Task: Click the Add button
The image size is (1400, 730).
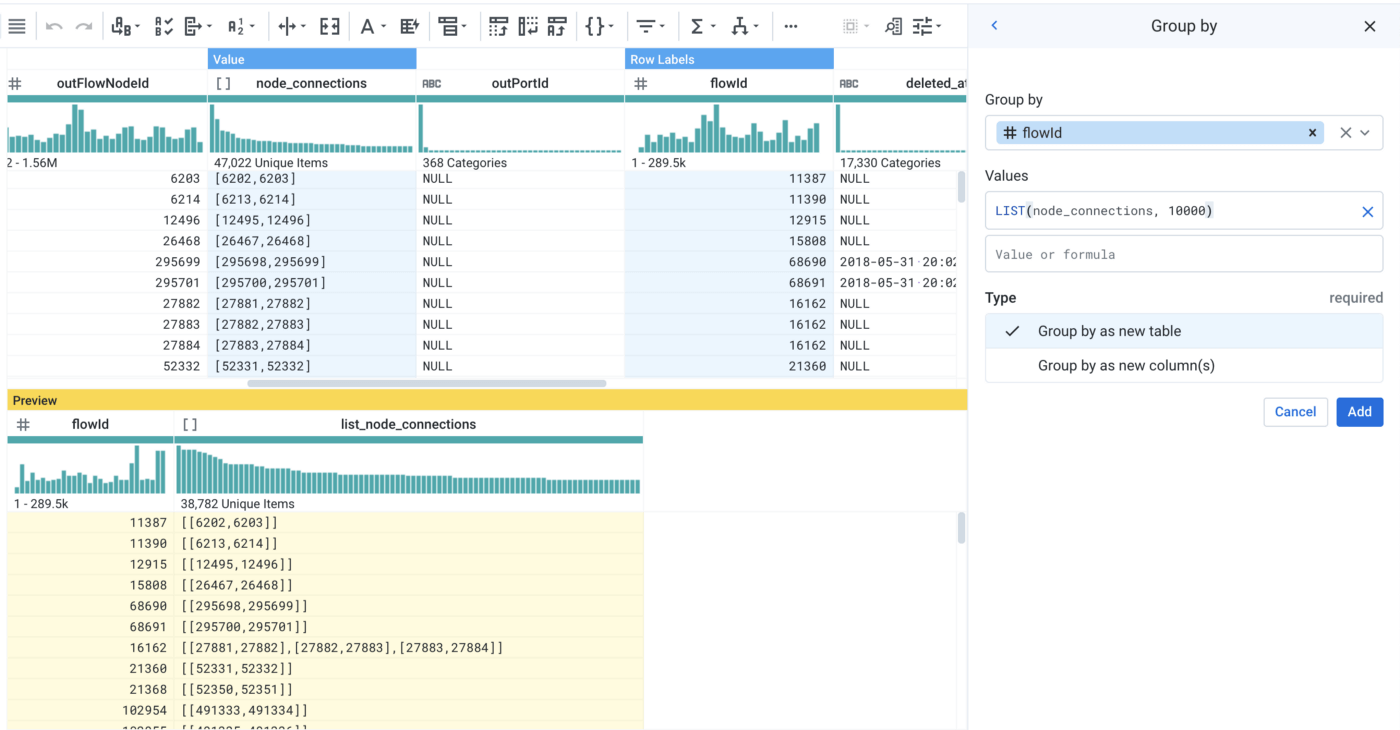Action: pos(1360,412)
